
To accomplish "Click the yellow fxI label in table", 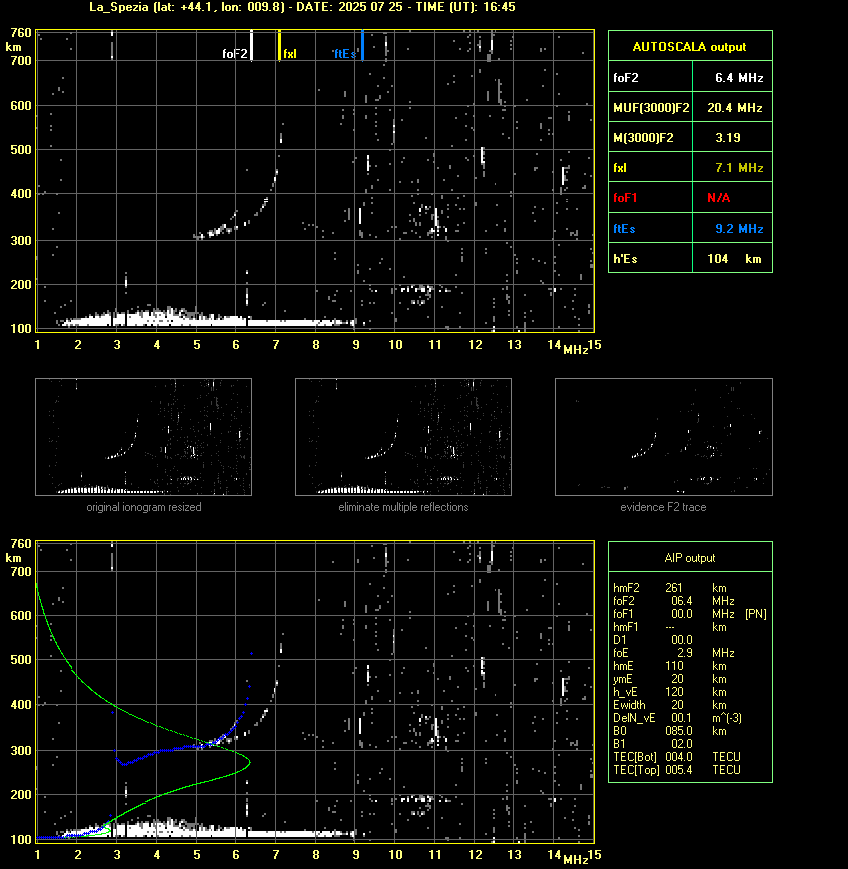I will [620, 167].
